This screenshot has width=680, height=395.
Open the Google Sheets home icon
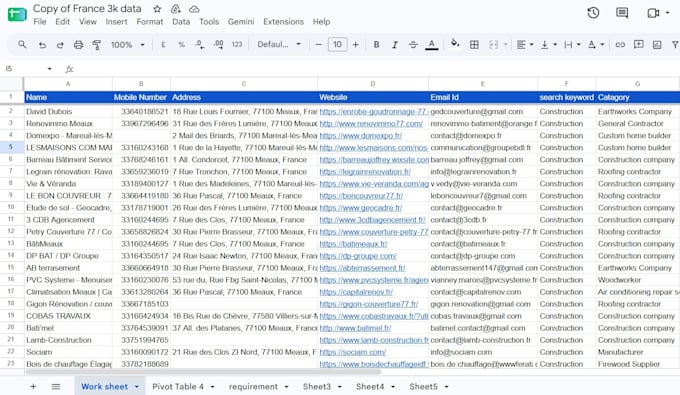[17, 14]
